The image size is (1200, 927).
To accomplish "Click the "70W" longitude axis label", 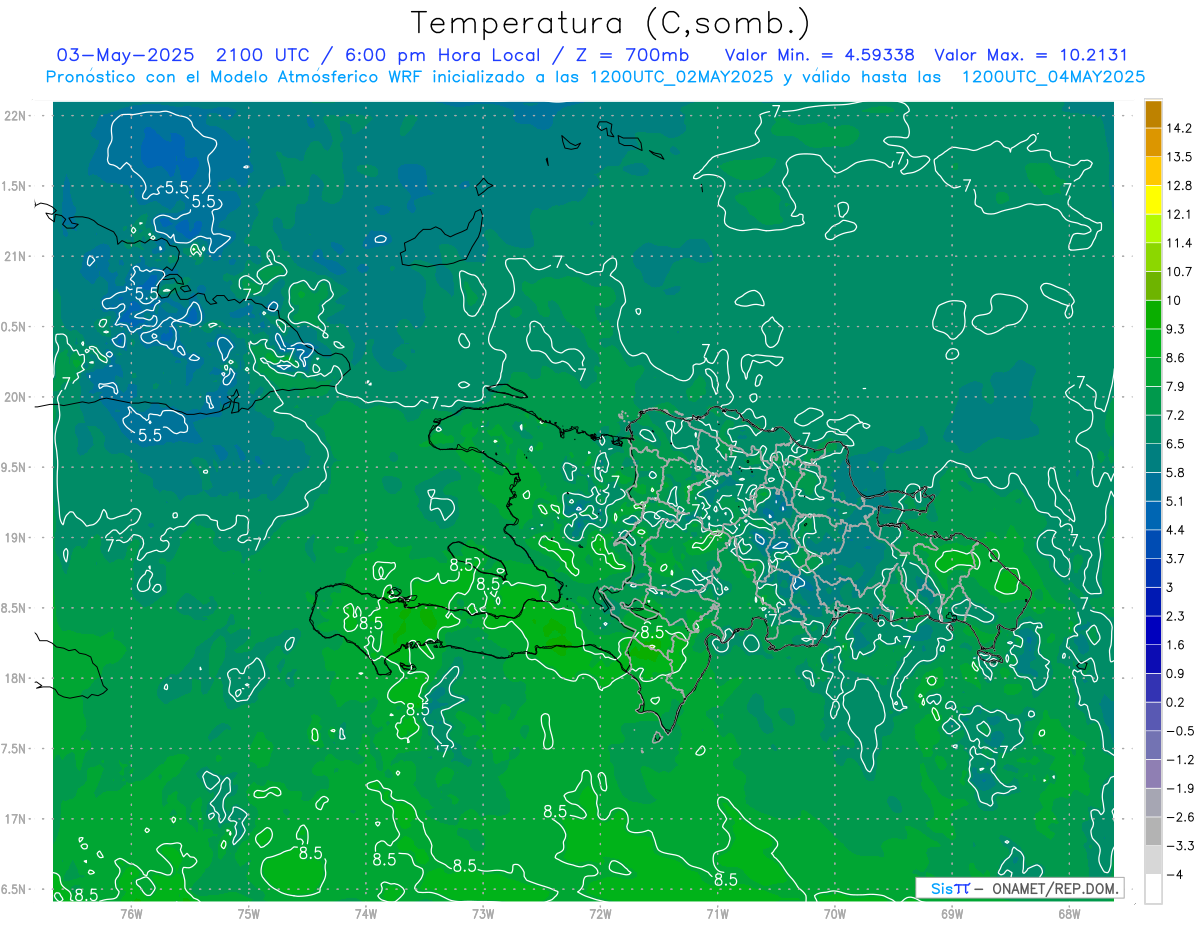I will tap(834, 913).
